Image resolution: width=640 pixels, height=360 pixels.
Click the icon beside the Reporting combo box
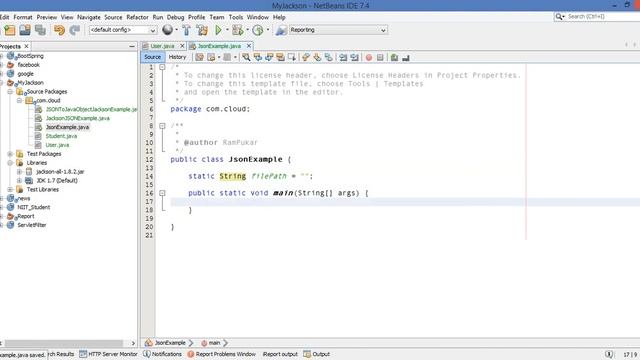pyautogui.click(x=281, y=30)
